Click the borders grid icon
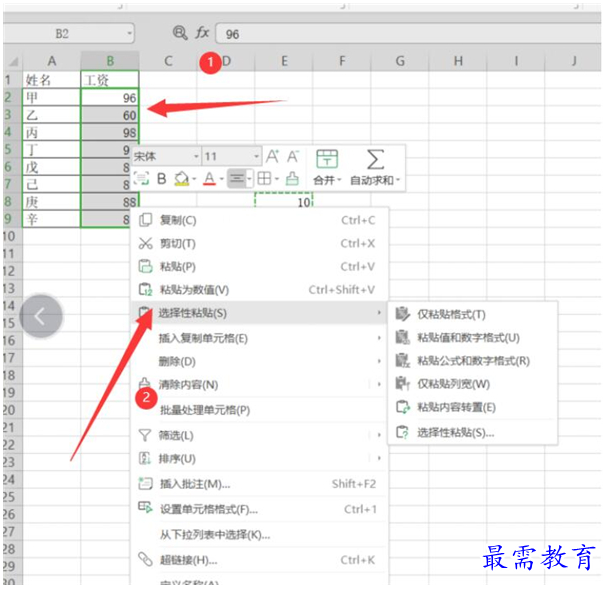This screenshot has height=589, width=604. (264, 179)
